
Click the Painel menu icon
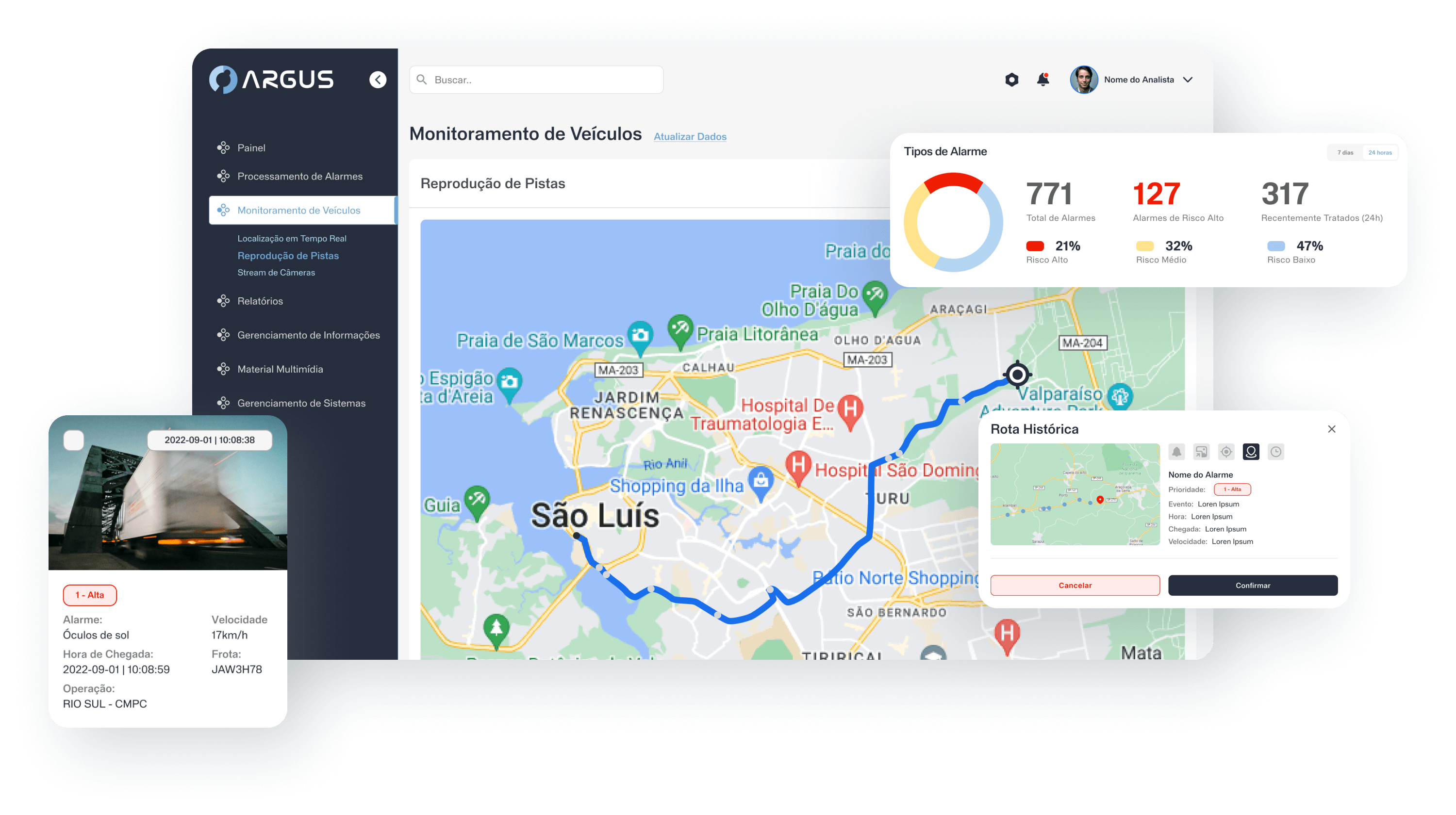(x=223, y=148)
